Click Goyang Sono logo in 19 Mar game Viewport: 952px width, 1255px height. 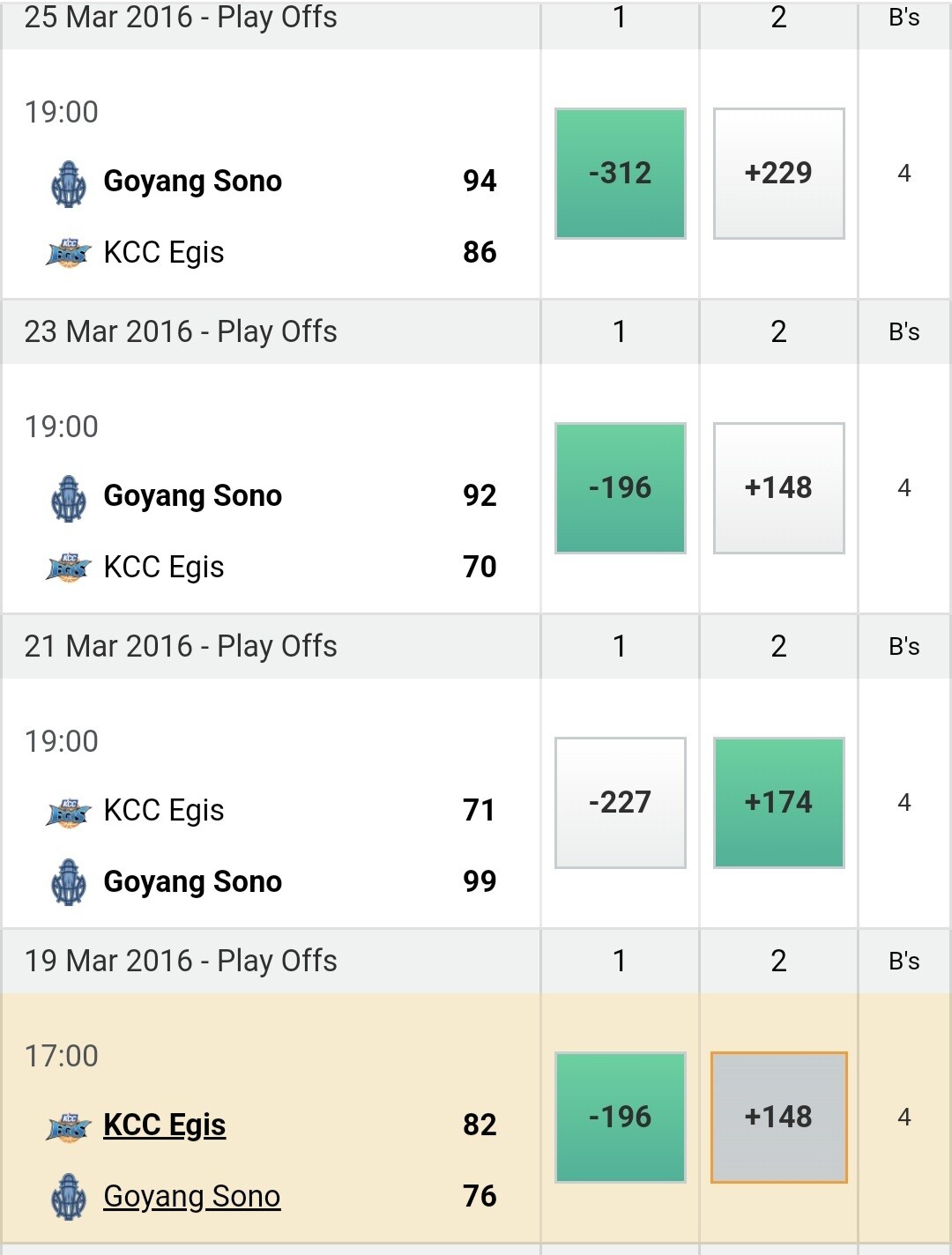pyautogui.click(x=69, y=1197)
